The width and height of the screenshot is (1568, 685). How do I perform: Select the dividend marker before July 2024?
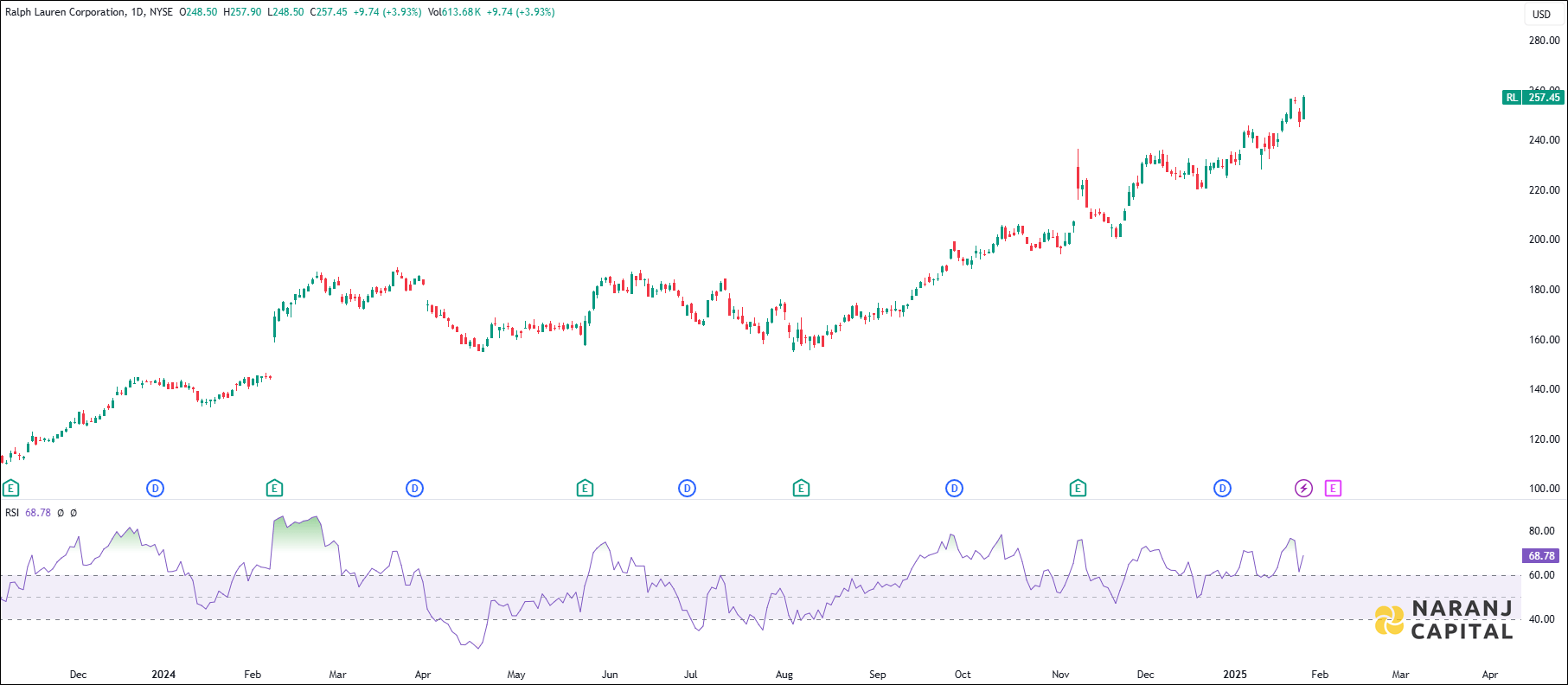pyautogui.click(x=687, y=489)
